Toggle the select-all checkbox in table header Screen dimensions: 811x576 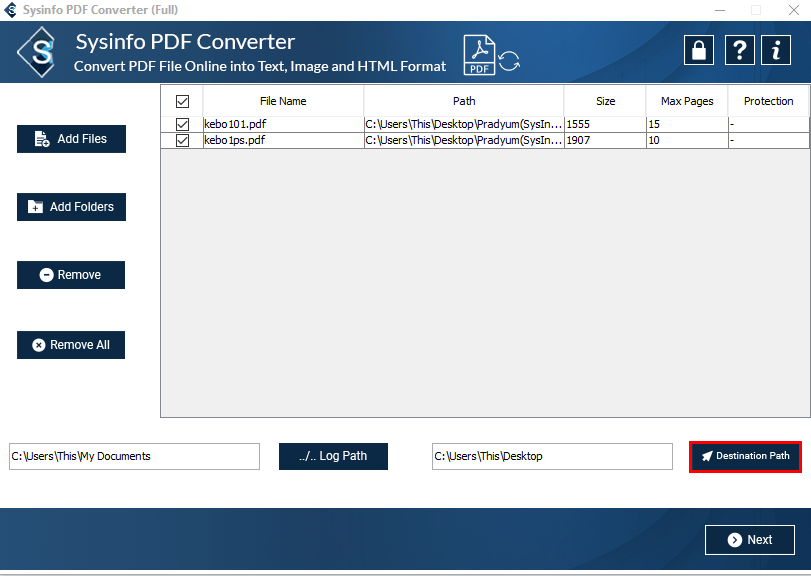[x=182, y=101]
